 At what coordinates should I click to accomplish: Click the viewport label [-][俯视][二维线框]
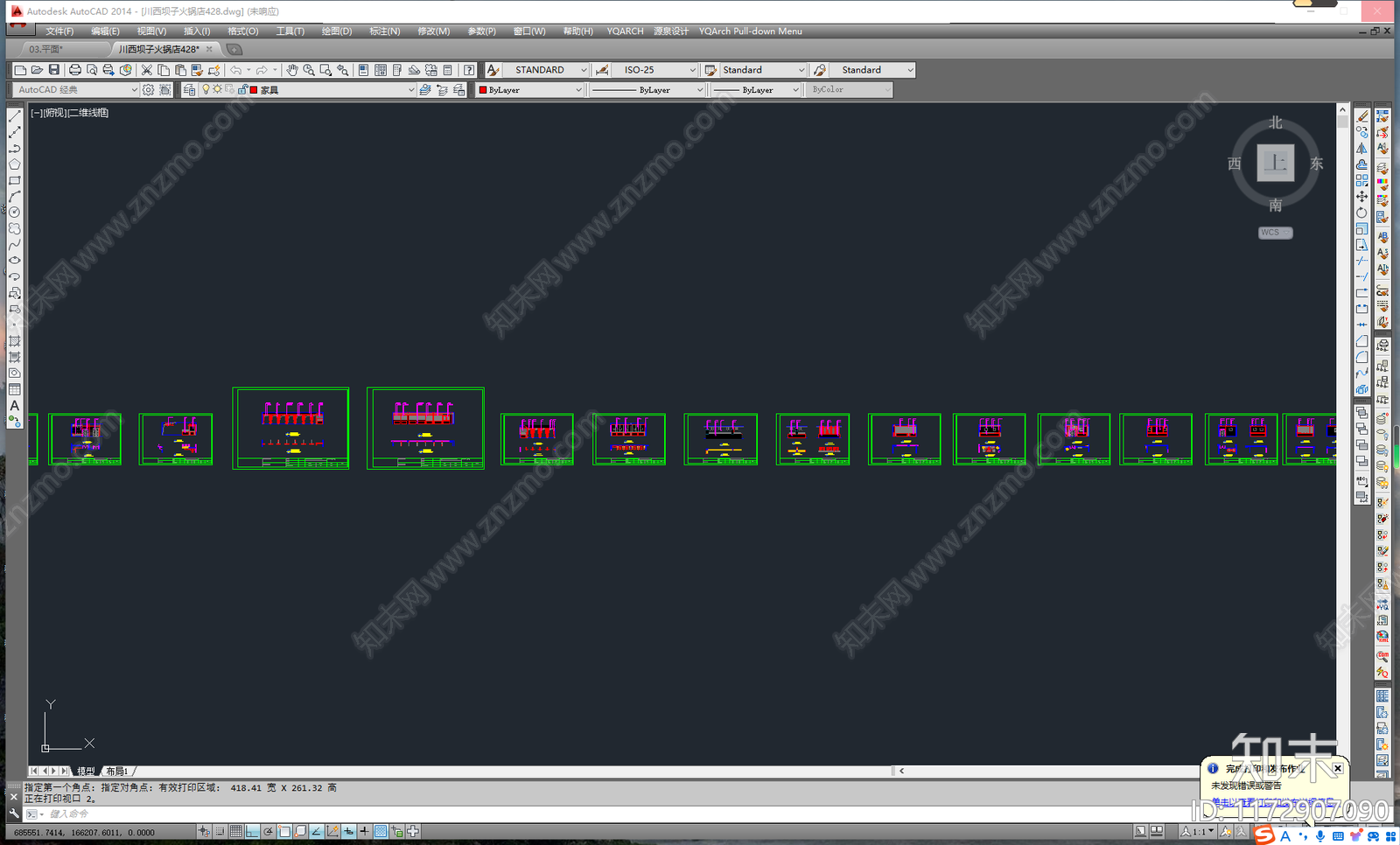pos(69,113)
